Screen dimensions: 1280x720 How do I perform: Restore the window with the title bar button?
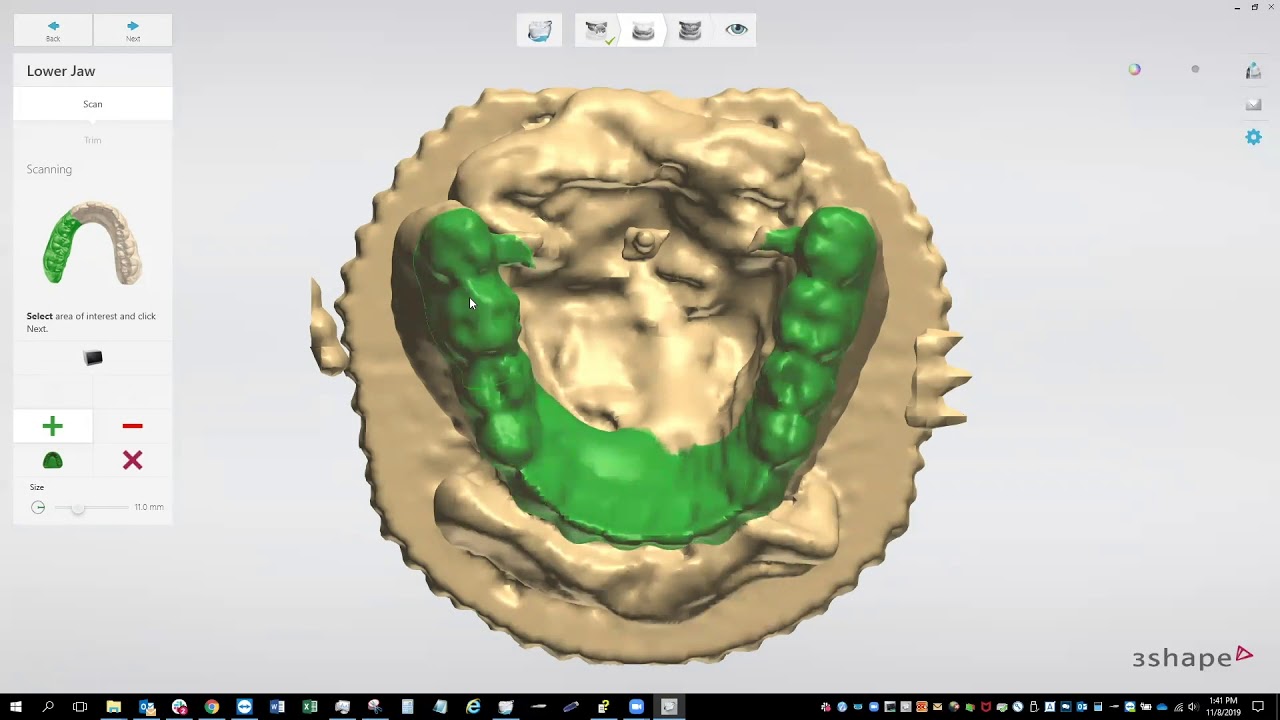1254,7
